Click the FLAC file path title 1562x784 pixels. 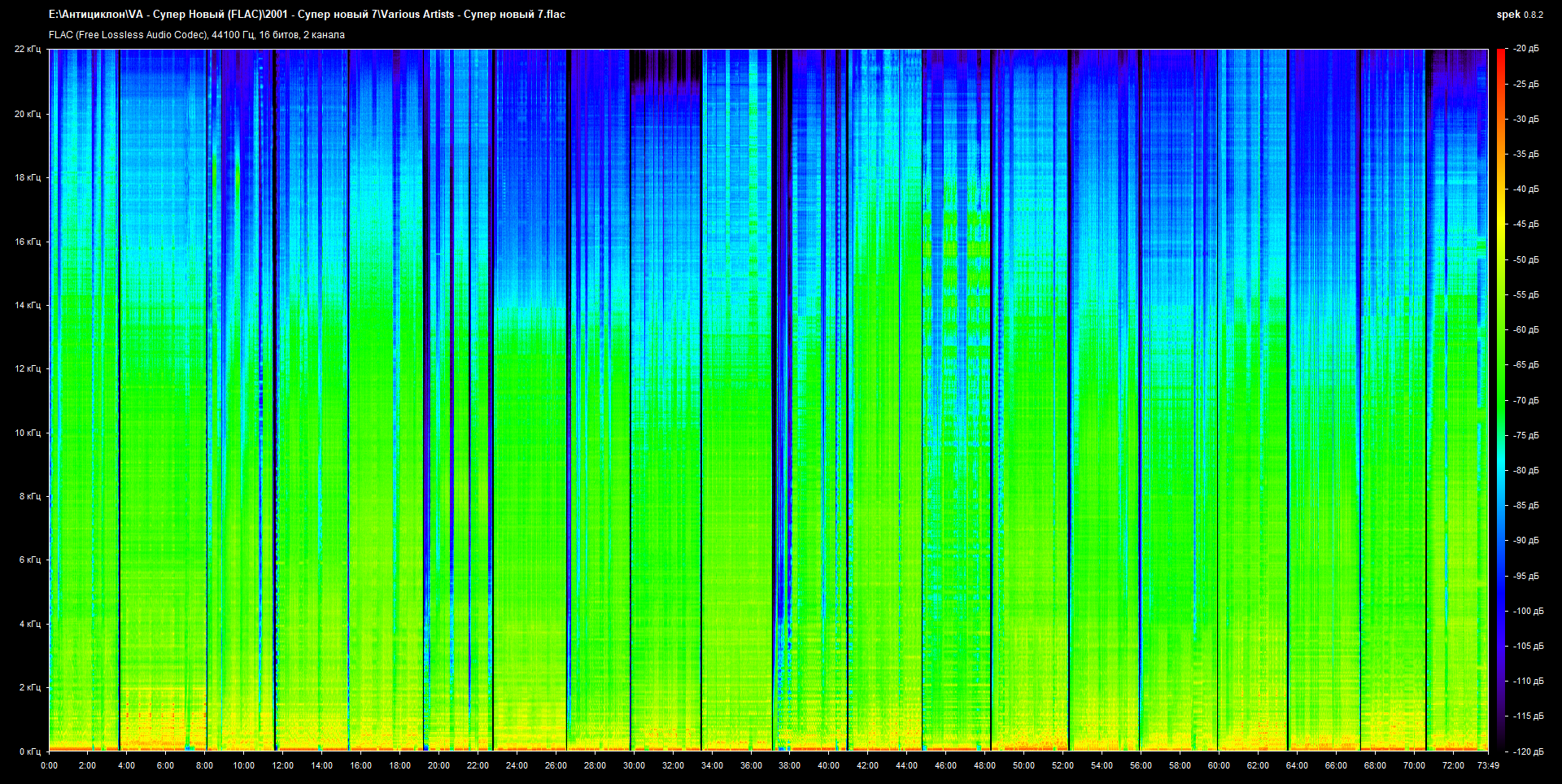[307, 14]
